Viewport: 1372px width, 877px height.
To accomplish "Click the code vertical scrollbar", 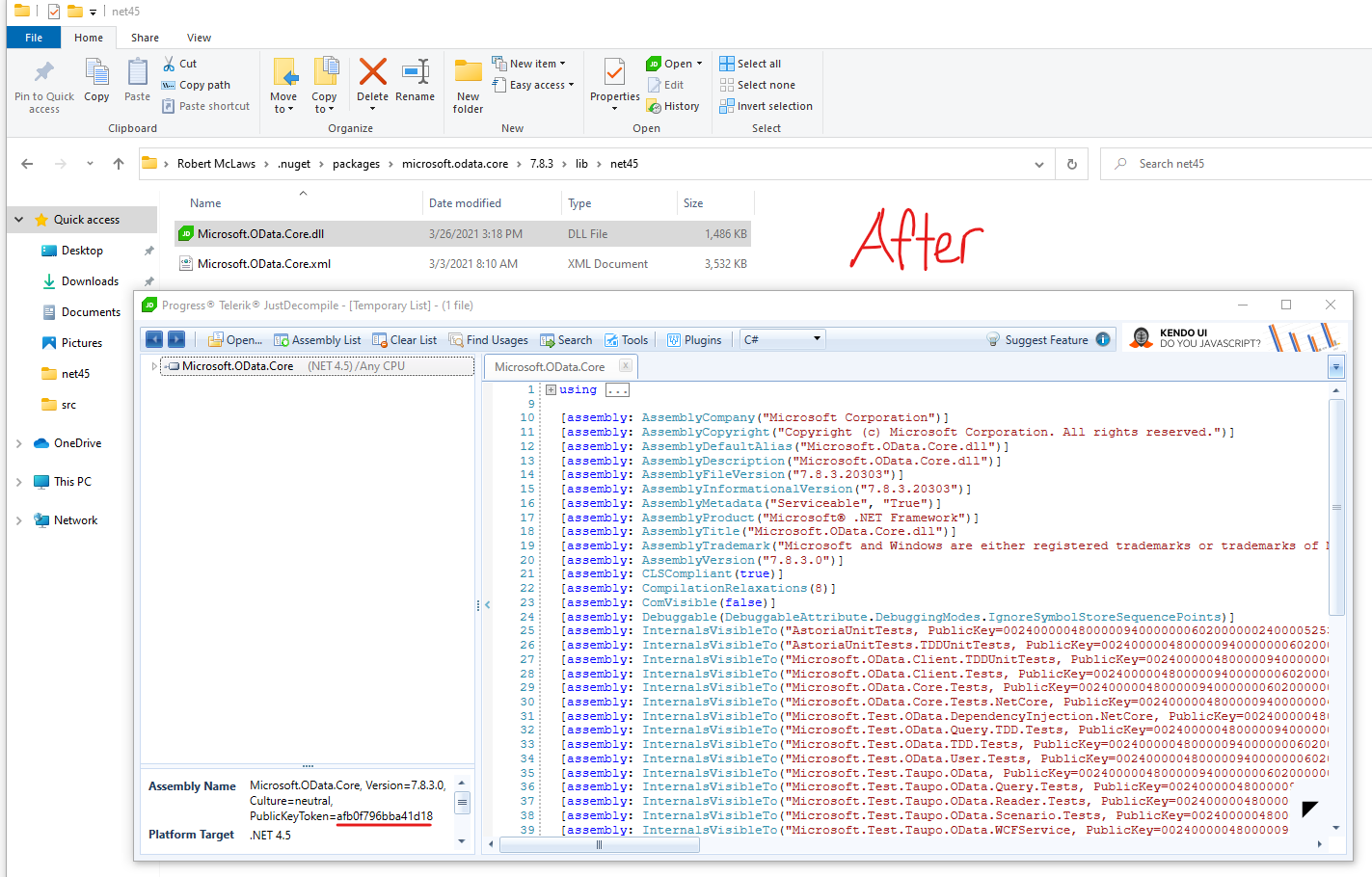I will [1336, 507].
